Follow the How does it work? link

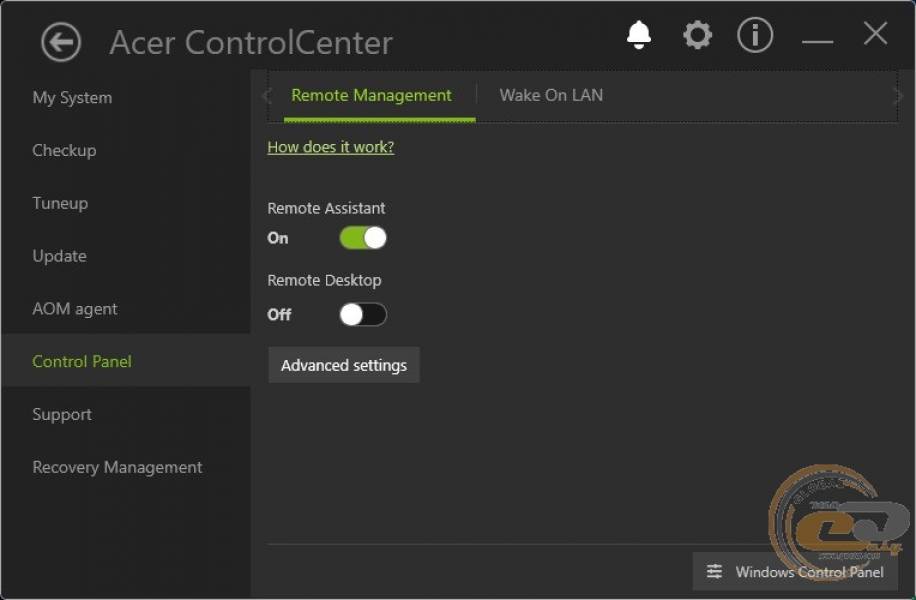[331, 147]
